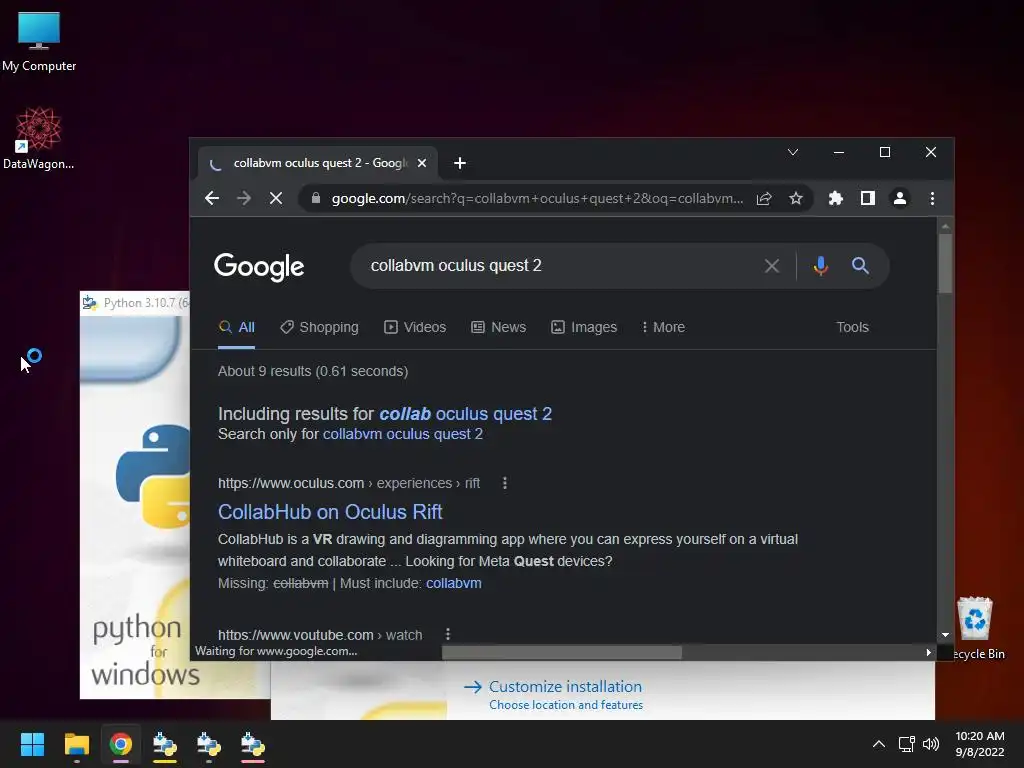
Task: Click the address bar URL text
Action: 537,199
